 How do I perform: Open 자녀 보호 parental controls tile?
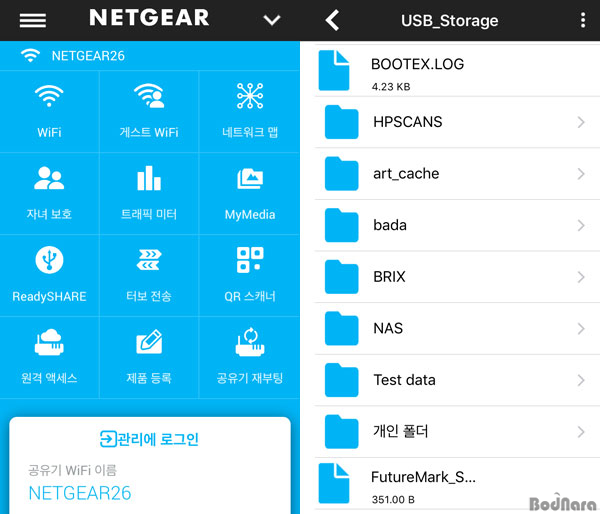click(49, 194)
